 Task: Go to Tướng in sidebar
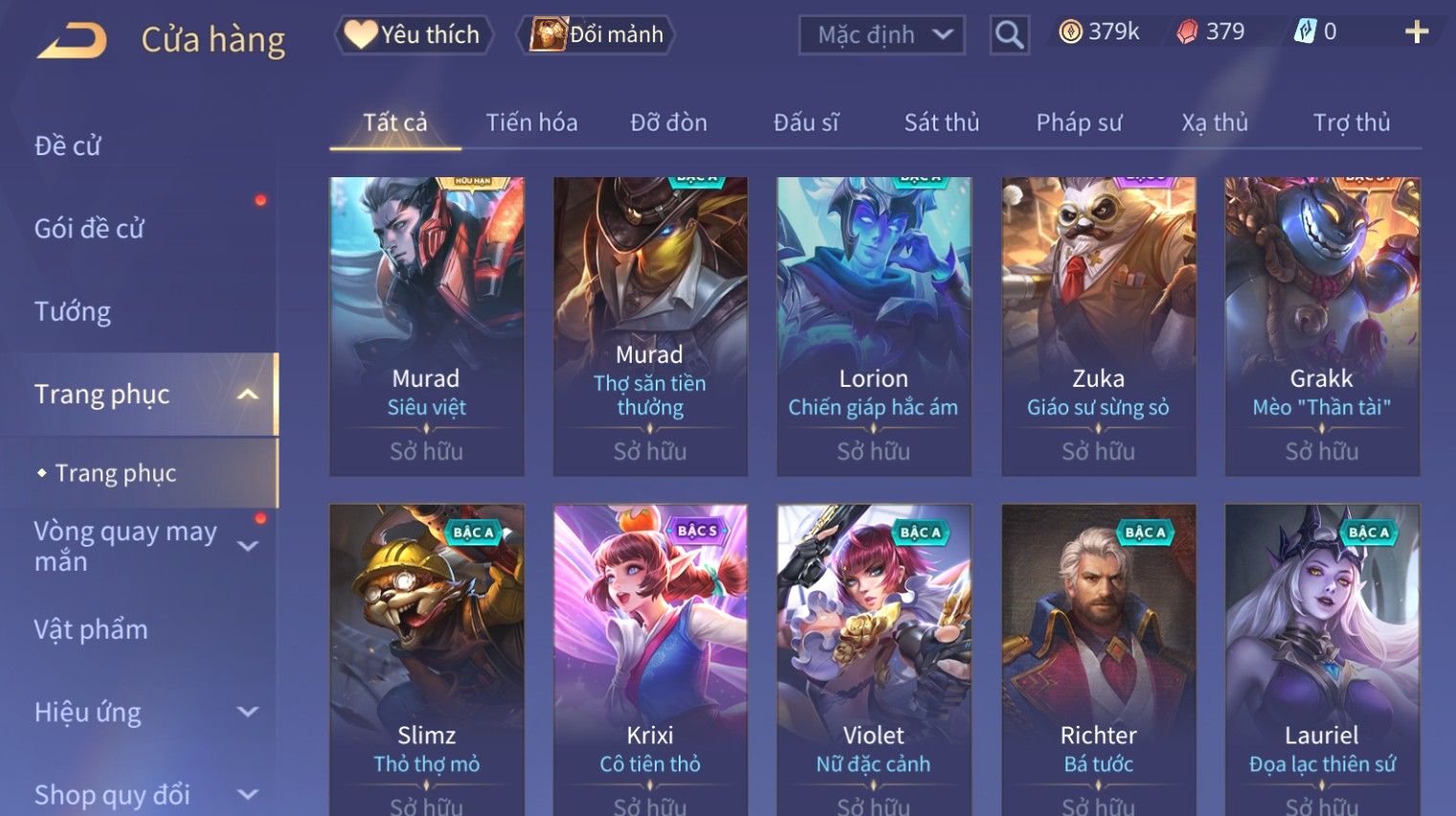click(73, 311)
